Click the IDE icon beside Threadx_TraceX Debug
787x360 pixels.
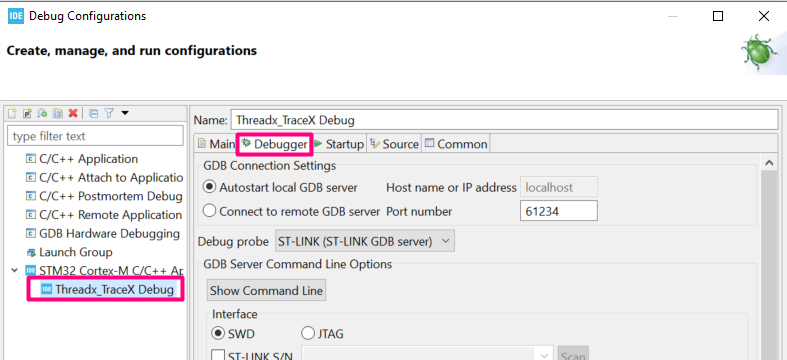tap(46, 290)
